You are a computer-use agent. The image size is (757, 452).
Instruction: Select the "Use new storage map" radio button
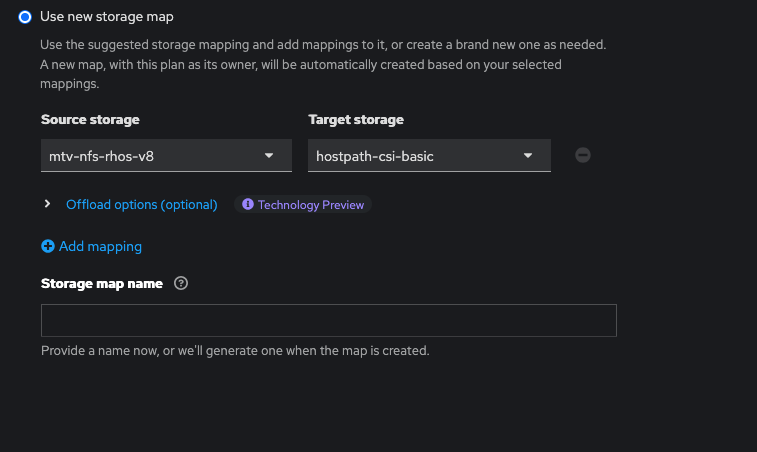coord(25,17)
